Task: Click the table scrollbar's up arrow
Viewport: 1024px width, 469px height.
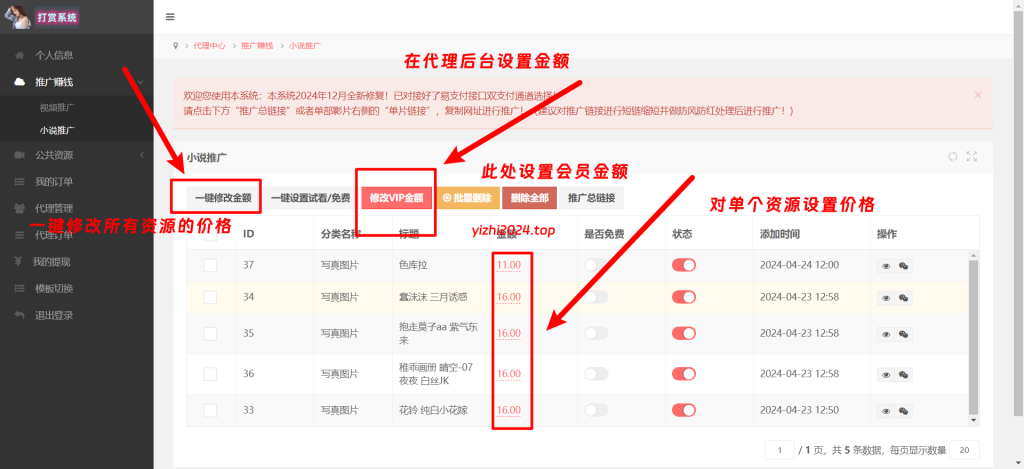Action: click(973, 255)
